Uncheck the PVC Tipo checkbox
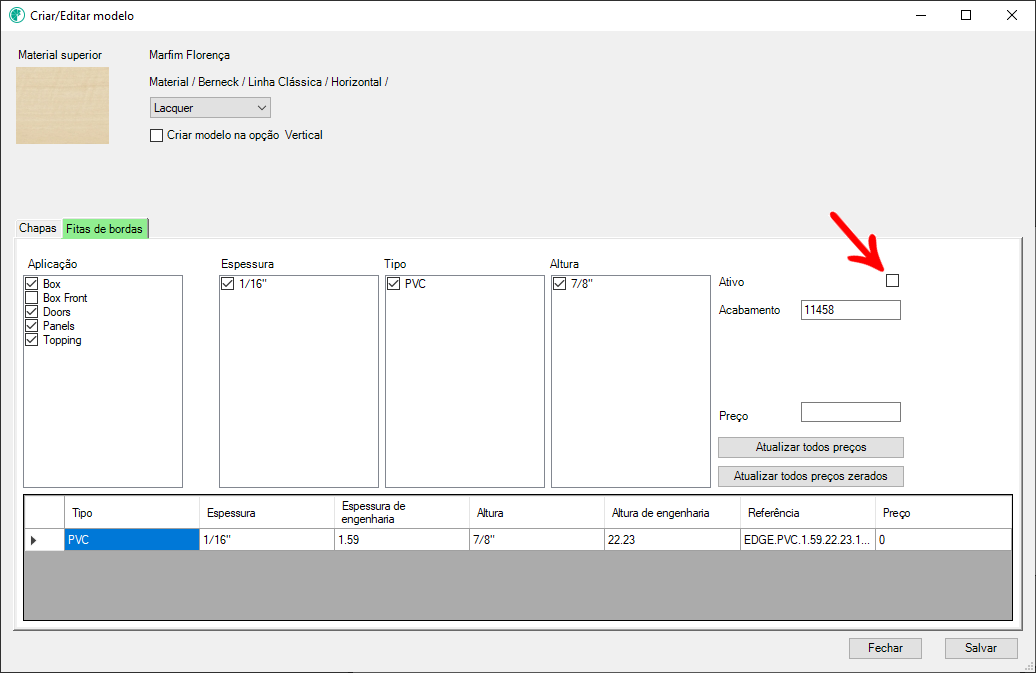Viewport: 1036px width, 673px height. 394,283
